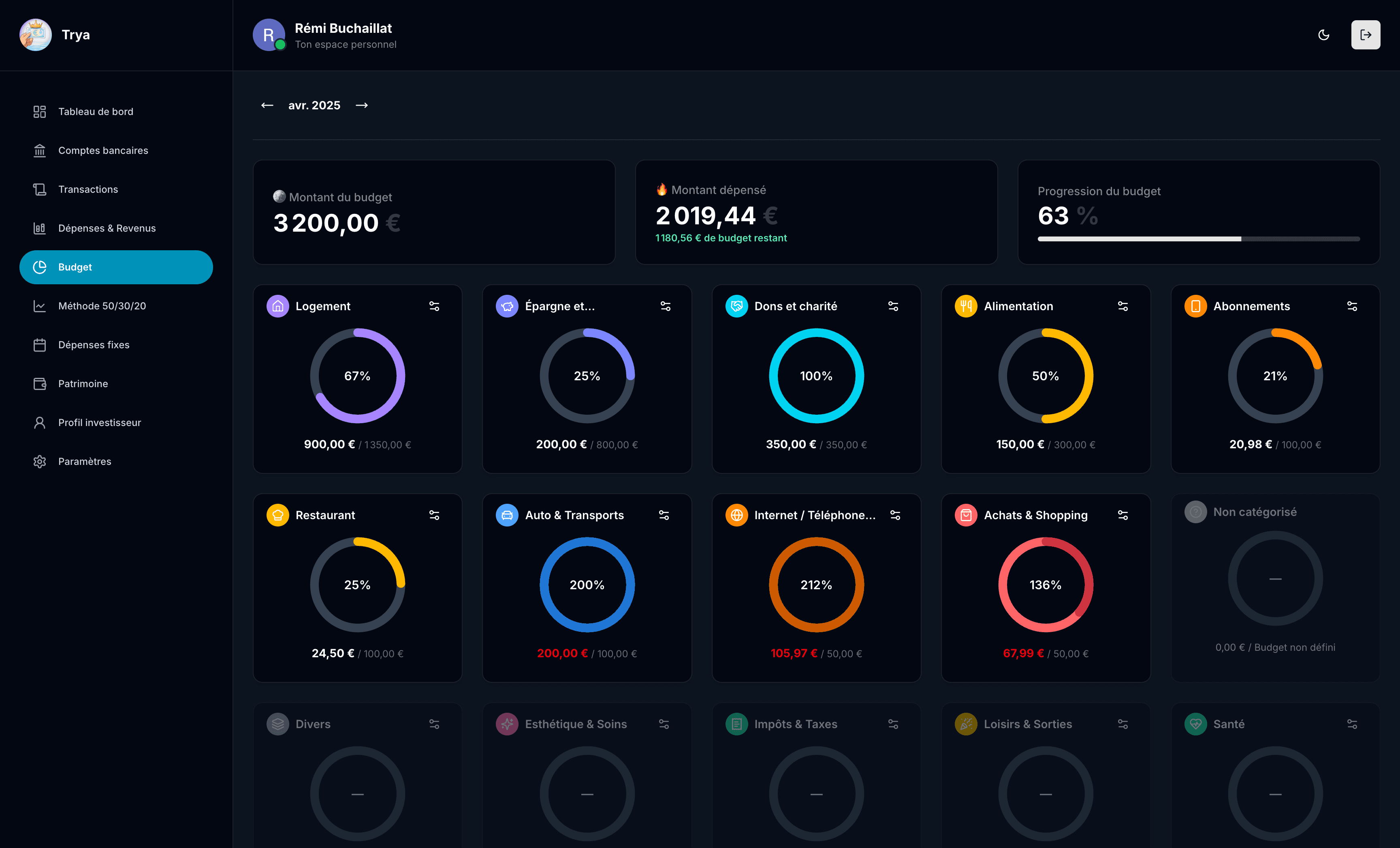Open the Abonnements budget settings icon
This screenshot has height=848, width=1400.
[x=1352, y=306]
